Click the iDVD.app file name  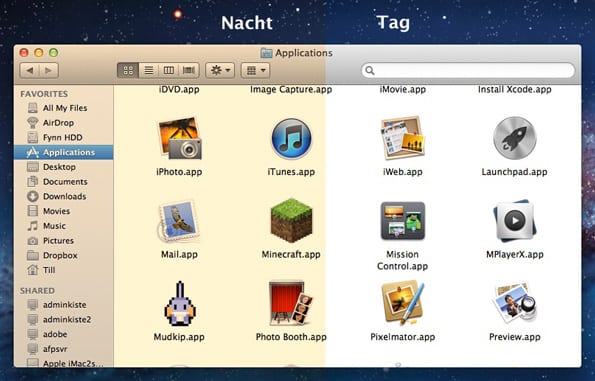click(179, 90)
